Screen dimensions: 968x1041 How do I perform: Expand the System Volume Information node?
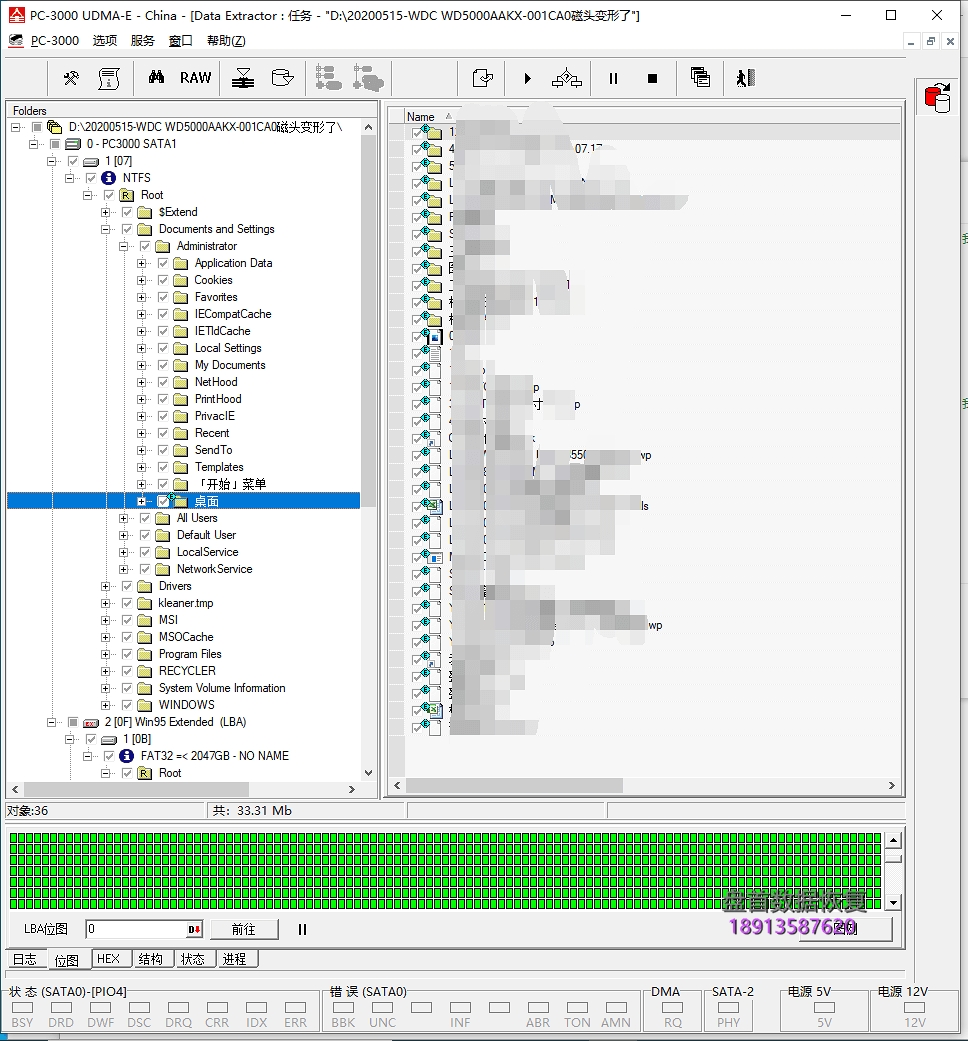pos(105,688)
